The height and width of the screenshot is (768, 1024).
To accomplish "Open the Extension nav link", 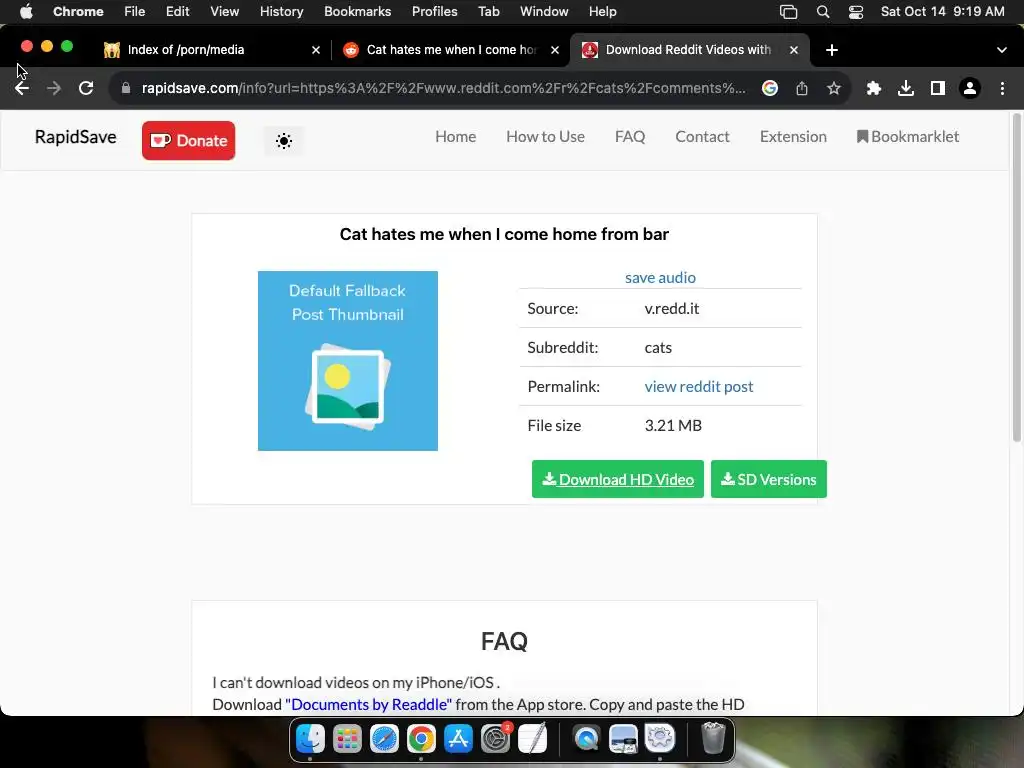I will click(793, 136).
